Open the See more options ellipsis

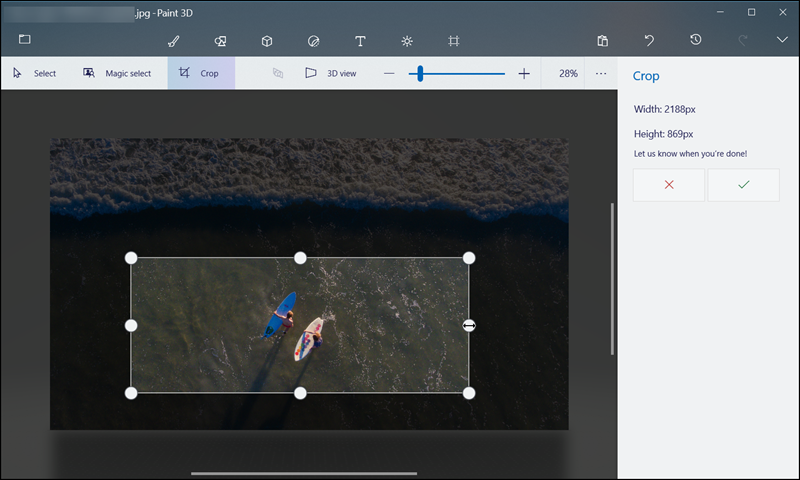[601, 73]
